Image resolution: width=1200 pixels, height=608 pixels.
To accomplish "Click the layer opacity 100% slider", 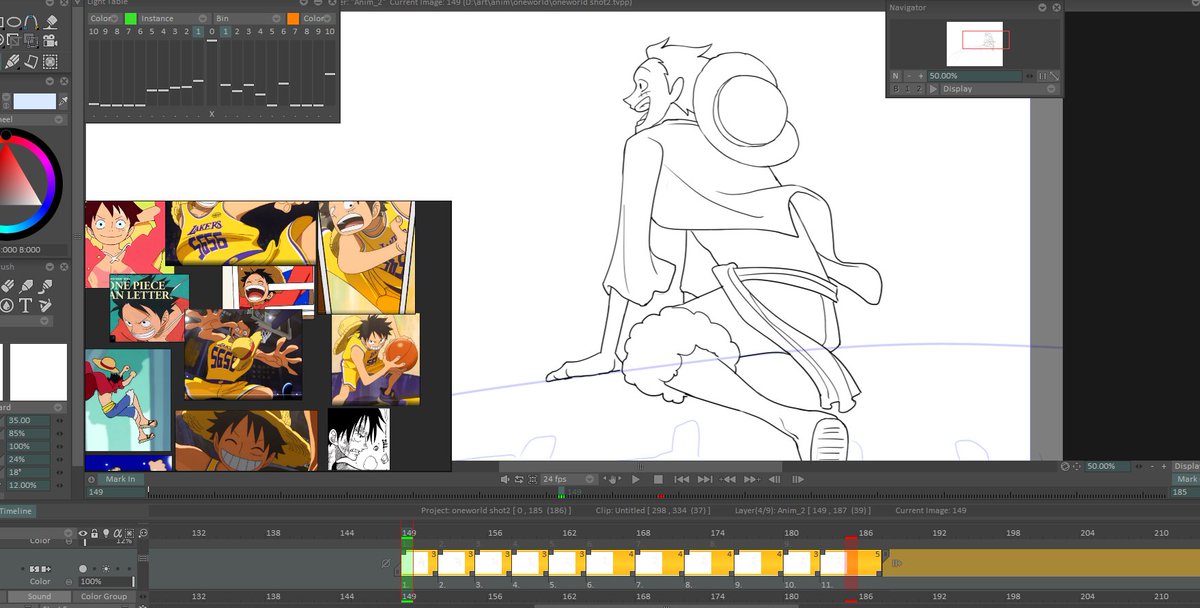I will point(107,581).
